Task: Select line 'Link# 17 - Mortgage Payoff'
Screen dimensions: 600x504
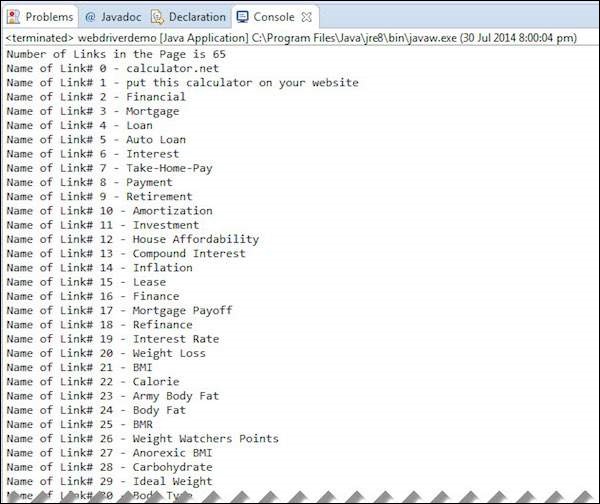Action: [x=119, y=311]
